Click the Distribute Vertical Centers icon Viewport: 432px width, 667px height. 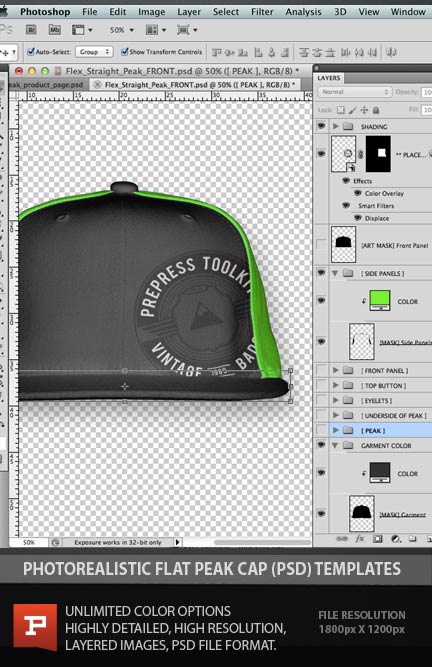click(317, 52)
